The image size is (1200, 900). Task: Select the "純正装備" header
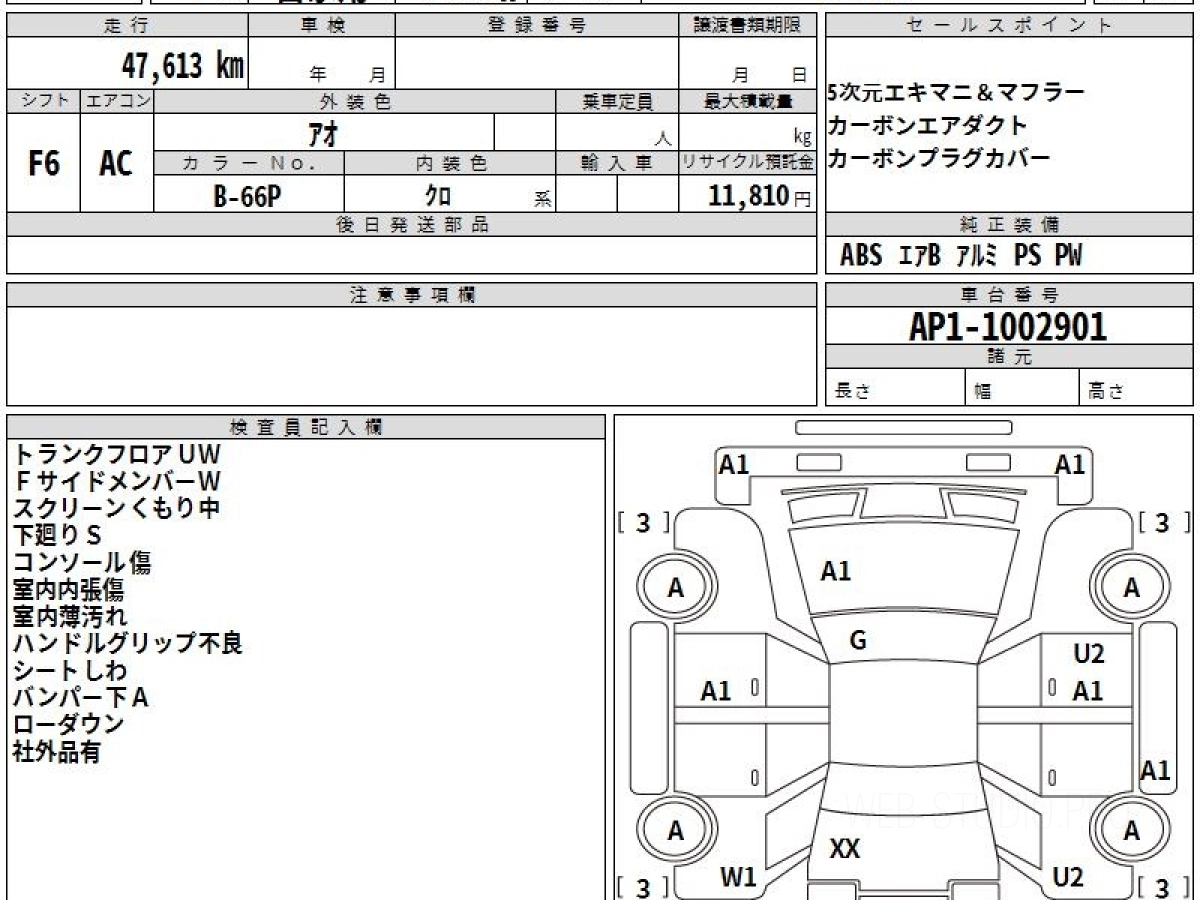[x=1009, y=225]
